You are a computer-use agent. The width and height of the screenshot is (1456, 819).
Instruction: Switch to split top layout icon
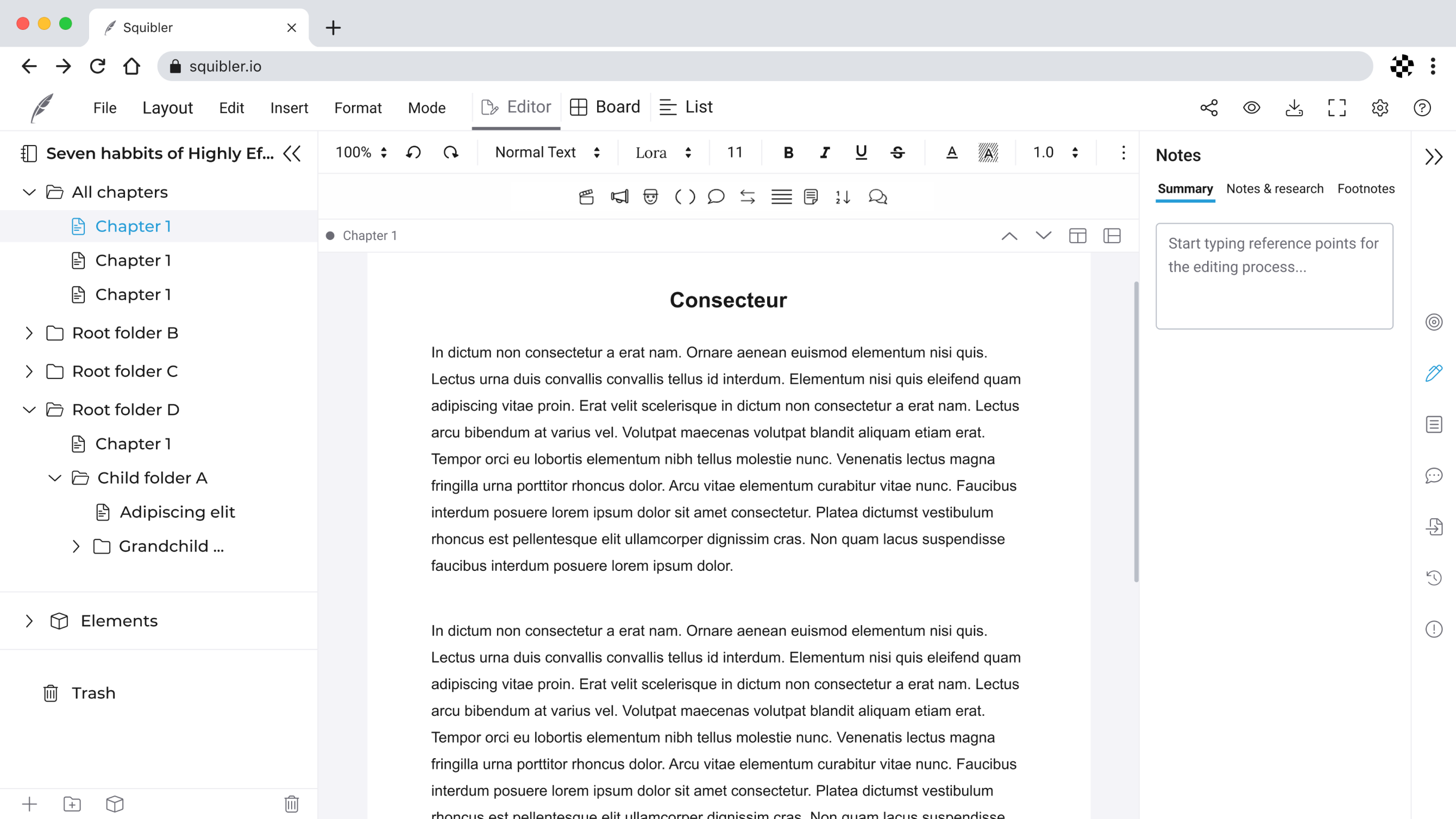tap(1078, 236)
